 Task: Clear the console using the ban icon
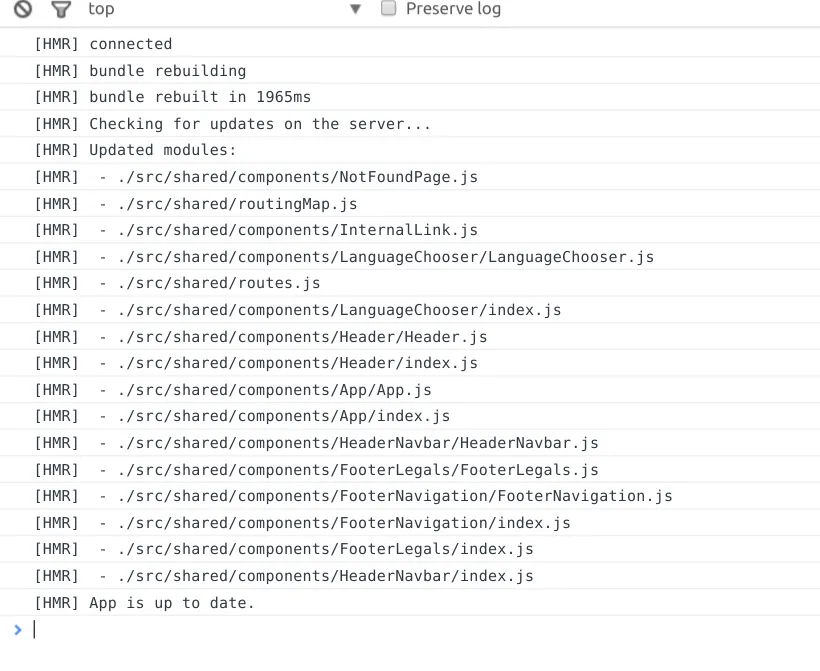22,9
